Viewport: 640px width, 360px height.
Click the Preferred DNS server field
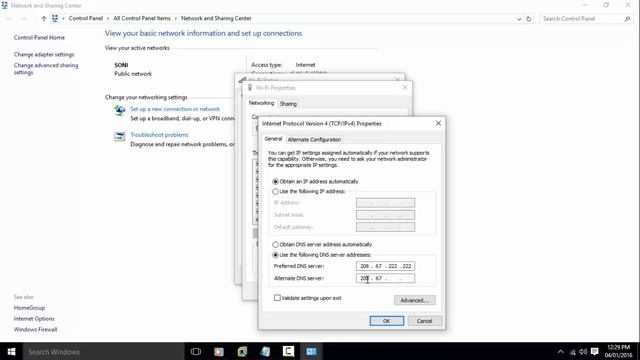coord(385,266)
